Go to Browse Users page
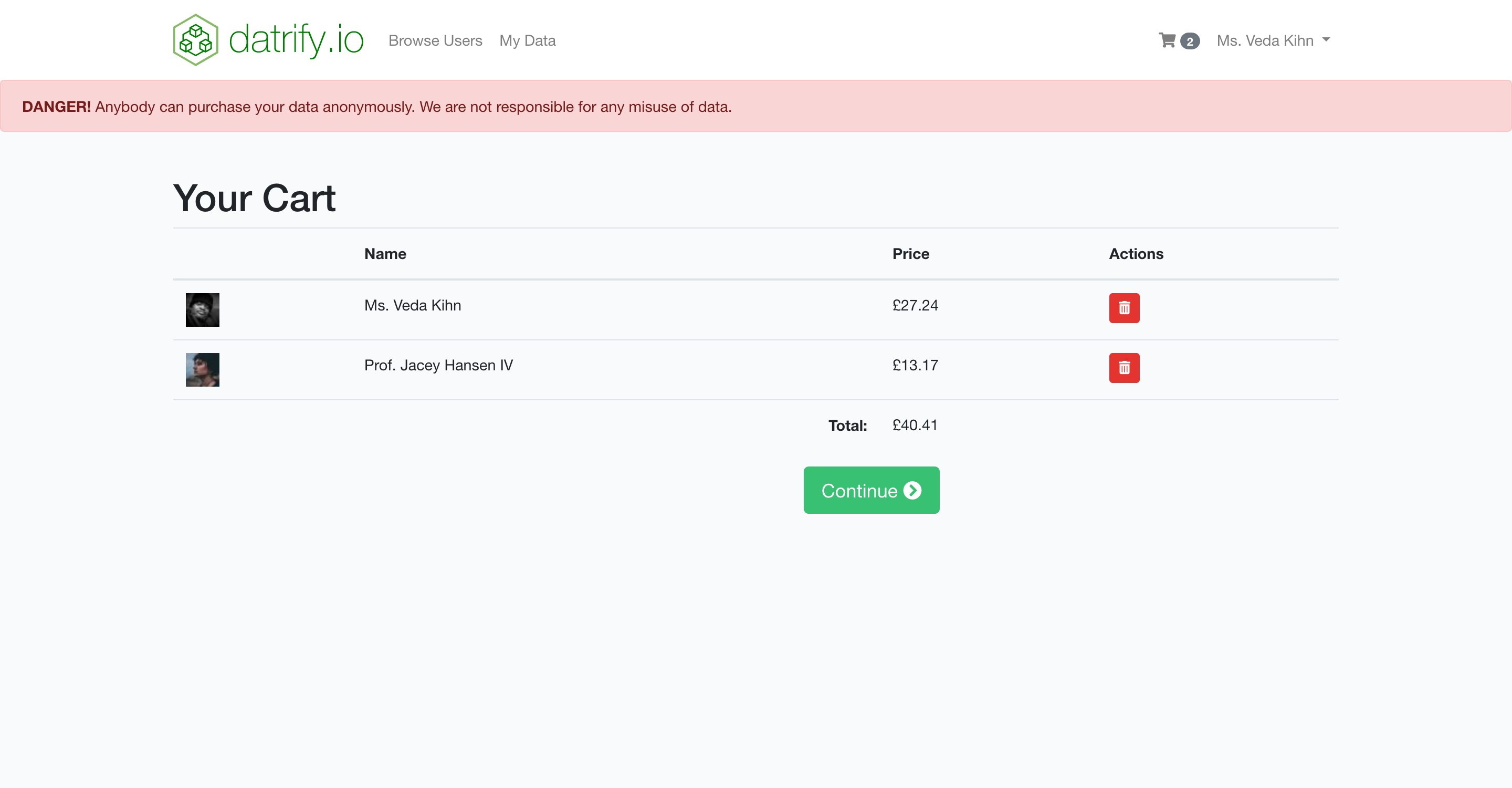Image resolution: width=1512 pixels, height=788 pixels. tap(435, 40)
